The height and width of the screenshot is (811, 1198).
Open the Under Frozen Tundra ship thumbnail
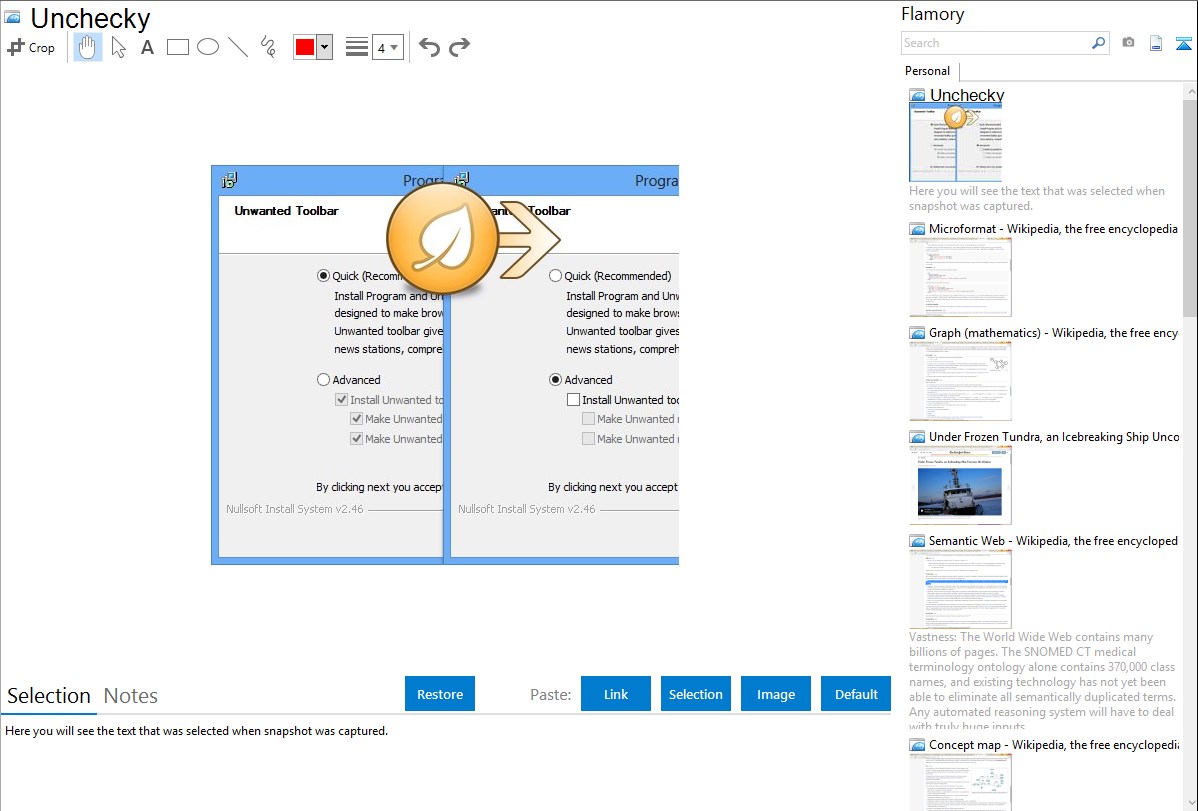[x=960, y=485]
